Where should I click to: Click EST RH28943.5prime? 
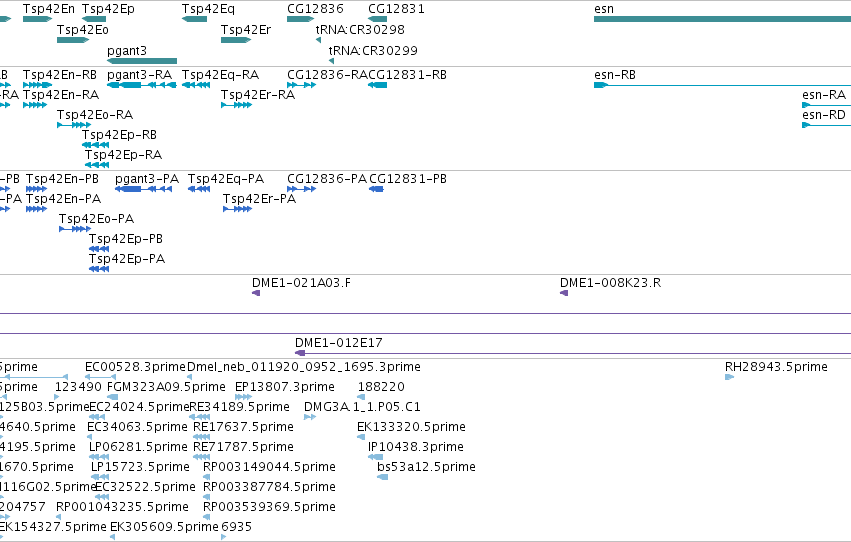729,377
